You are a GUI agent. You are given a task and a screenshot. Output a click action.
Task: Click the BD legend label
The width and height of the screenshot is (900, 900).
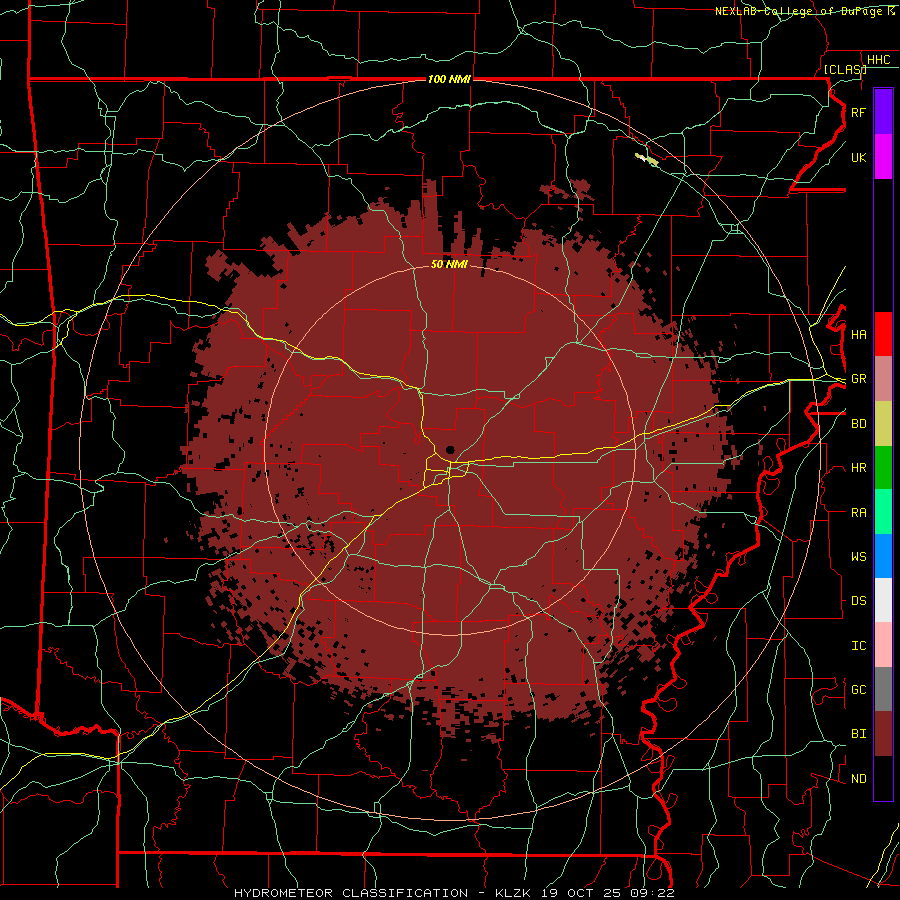click(x=858, y=424)
